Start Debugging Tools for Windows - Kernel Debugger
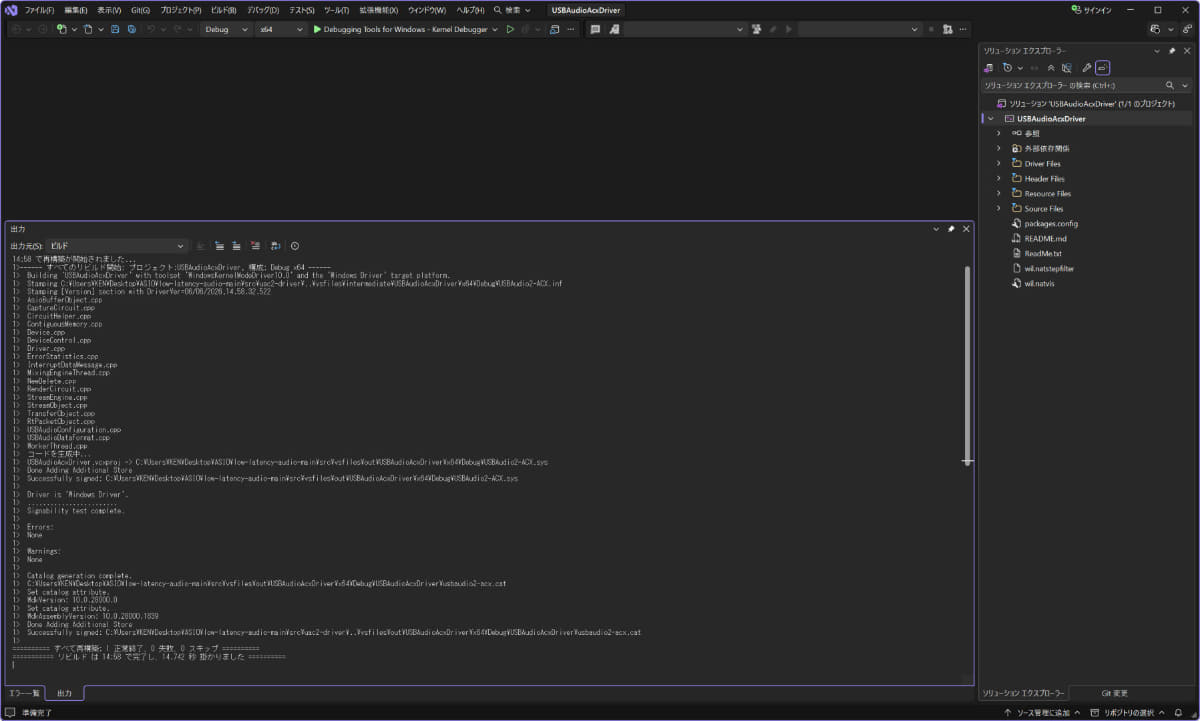 [x=400, y=29]
